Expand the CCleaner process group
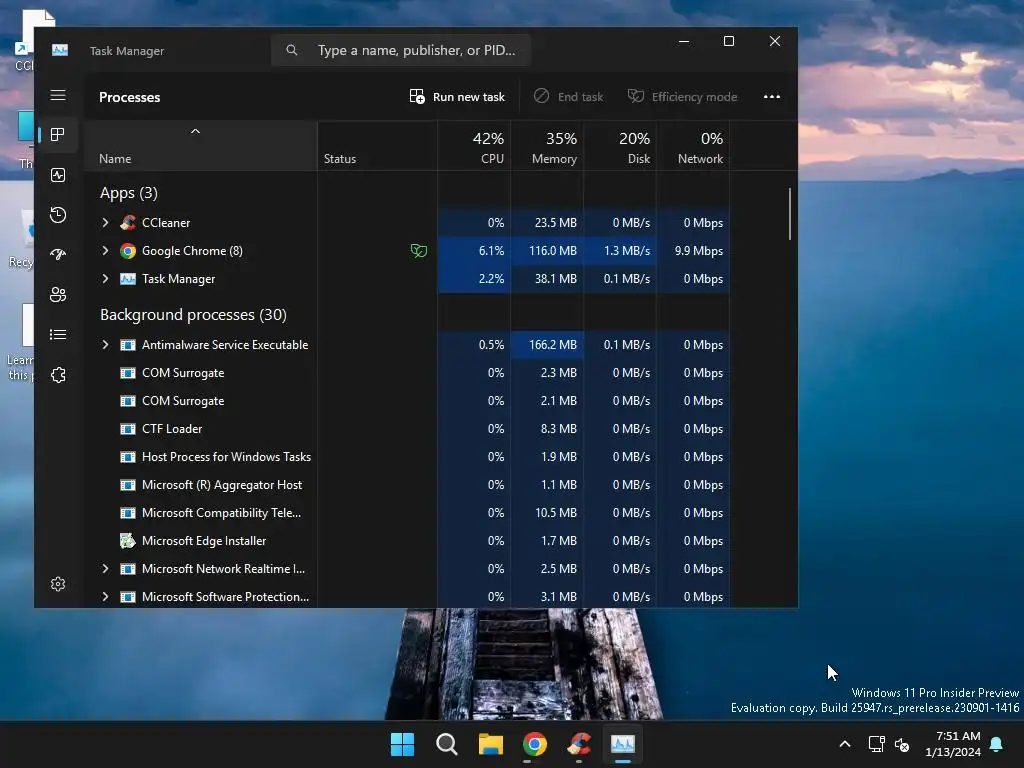Image resolution: width=1024 pixels, height=768 pixels. [x=105, y=223]
